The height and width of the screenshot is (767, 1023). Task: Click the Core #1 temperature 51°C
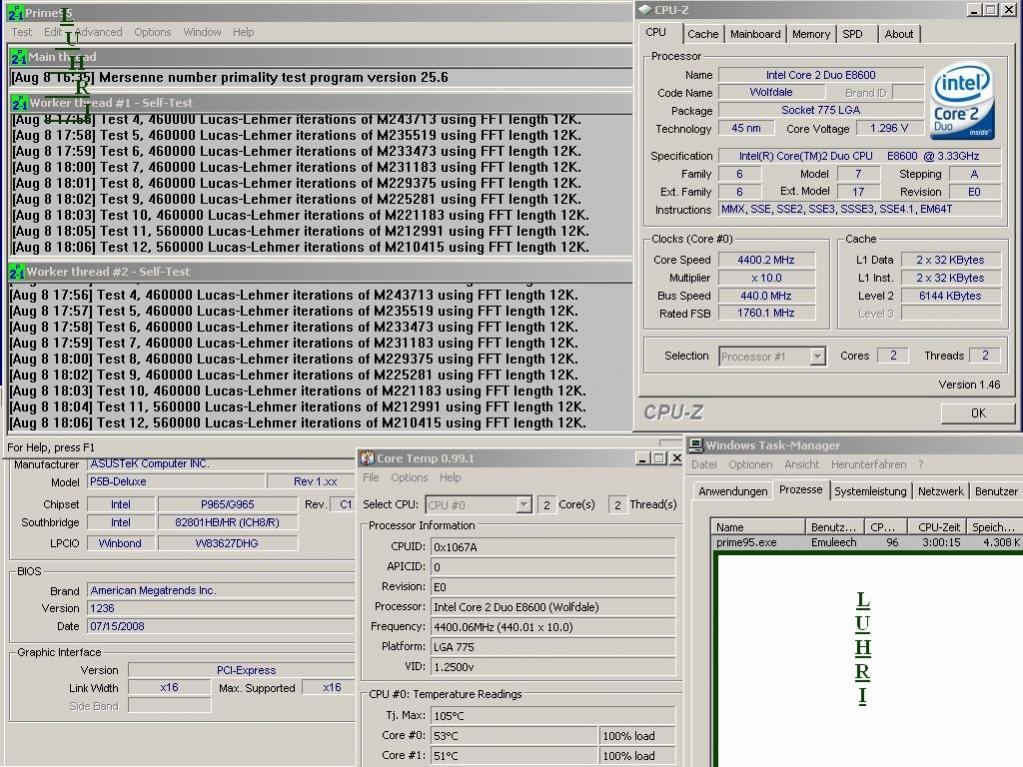click(513, 756)
